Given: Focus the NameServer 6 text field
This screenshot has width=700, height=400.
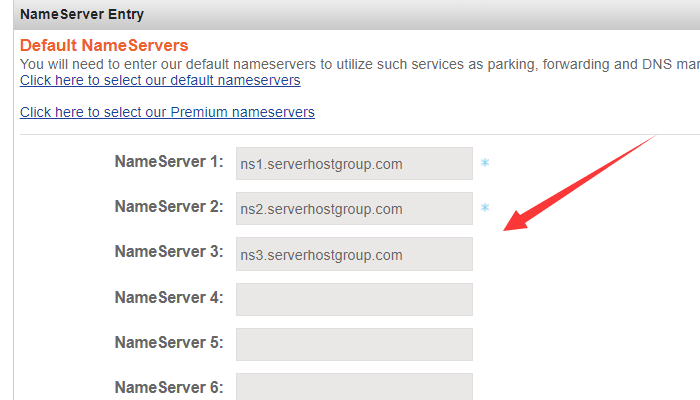Looking at the screenshot, I should tap(354, 386).
